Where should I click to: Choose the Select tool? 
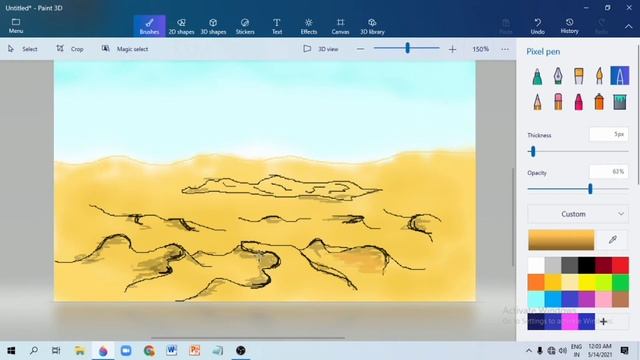pyautogui.click(x=22, y=49)
